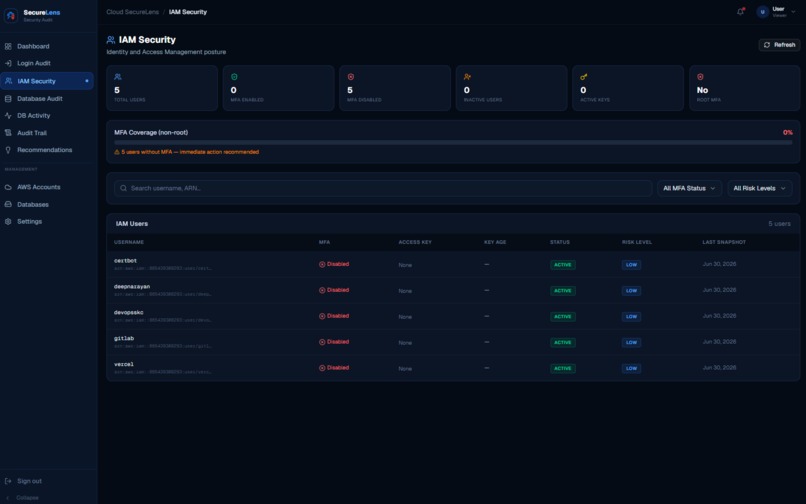
Task: Click ACTIVE status badge for vercel
Action: (x=563, y=369)
